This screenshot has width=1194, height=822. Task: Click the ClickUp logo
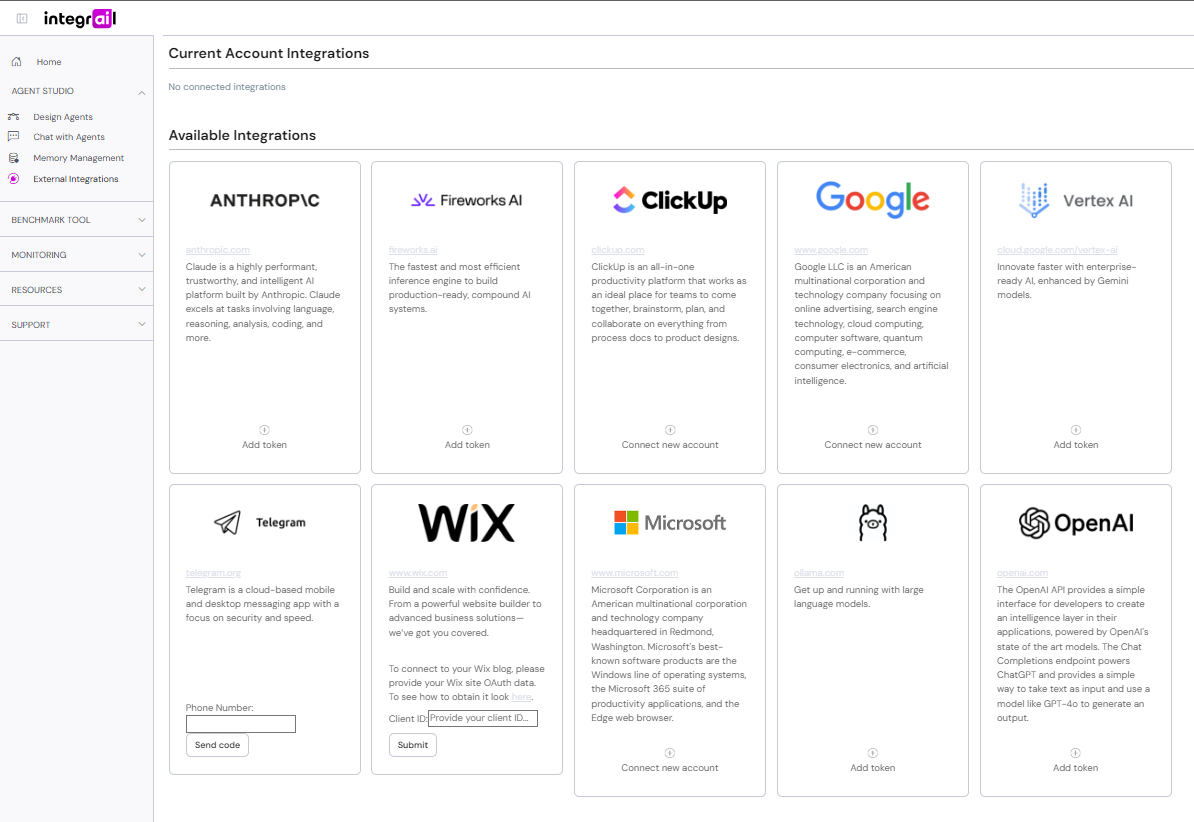(x=670, y=200)
